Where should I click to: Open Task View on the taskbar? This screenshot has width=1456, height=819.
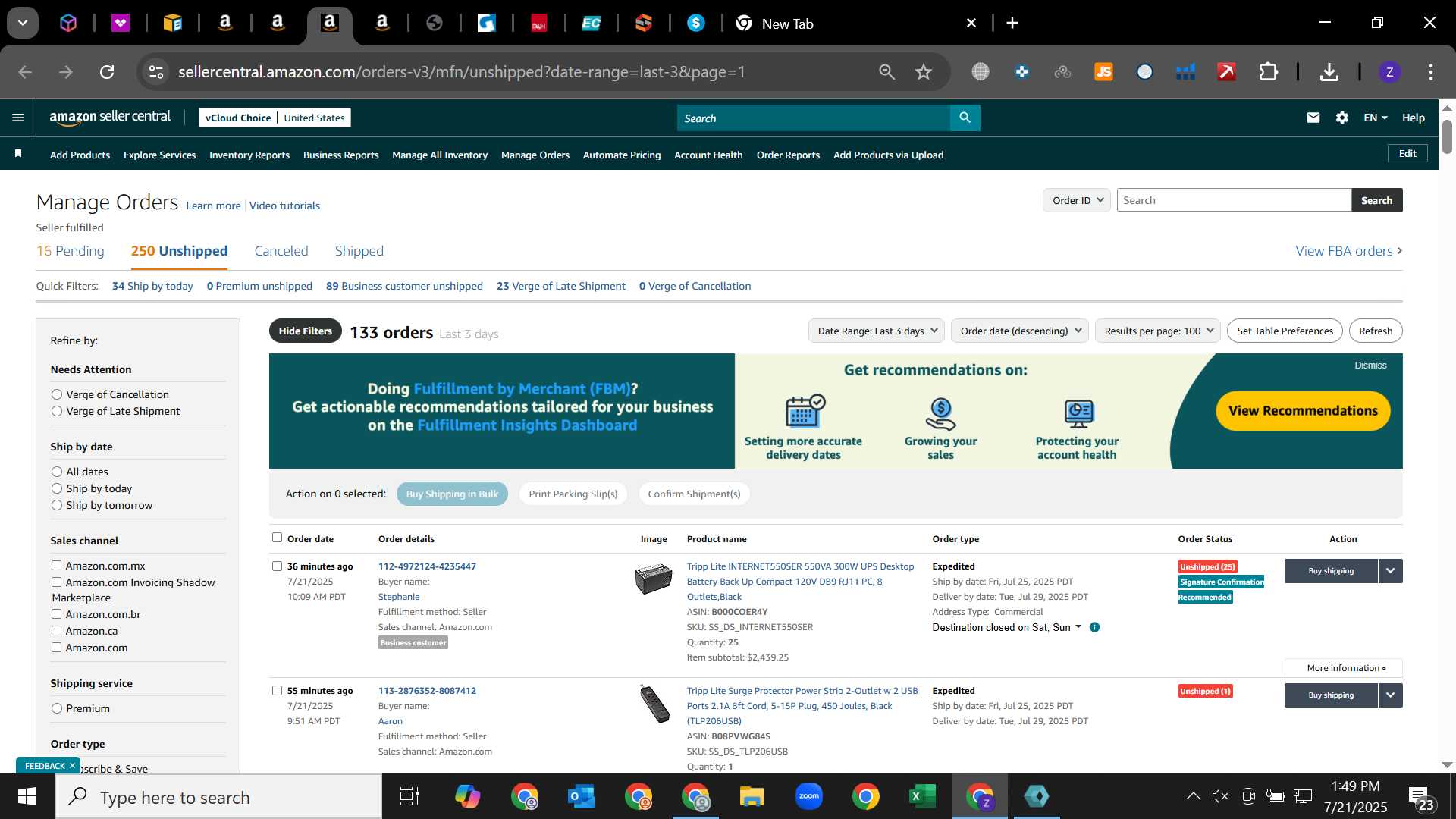coord(409,796)
